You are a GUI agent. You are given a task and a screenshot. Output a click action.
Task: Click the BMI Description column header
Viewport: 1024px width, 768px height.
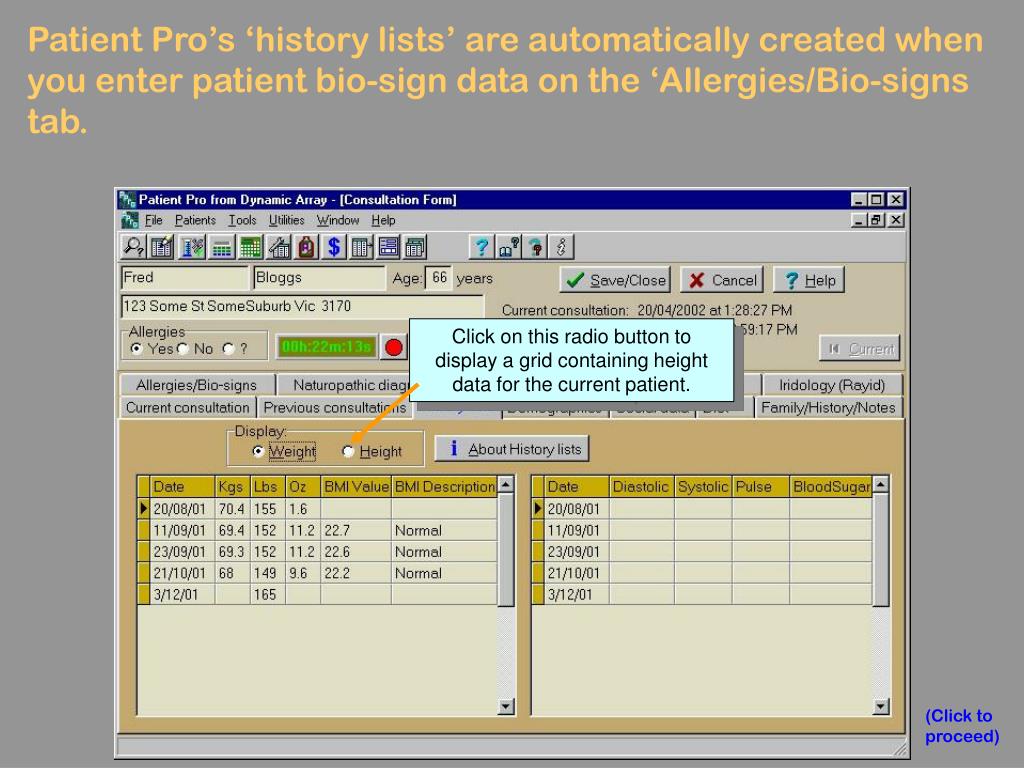444,487
